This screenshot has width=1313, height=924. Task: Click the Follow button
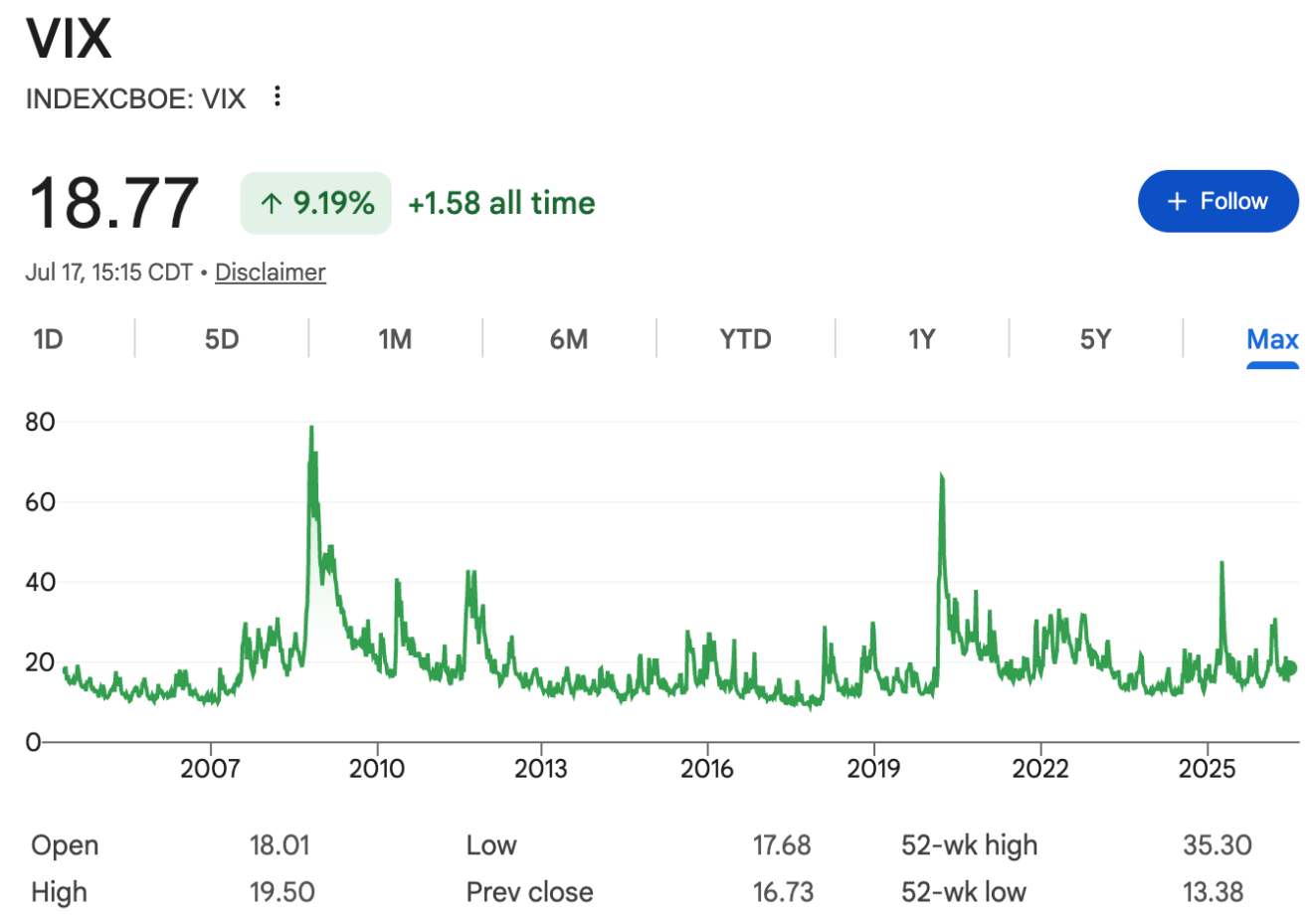(1218, 201)
